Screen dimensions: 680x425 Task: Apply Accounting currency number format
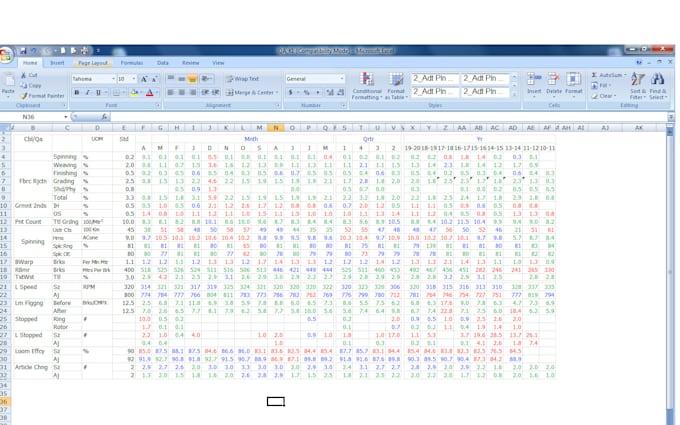coord(289,92)
